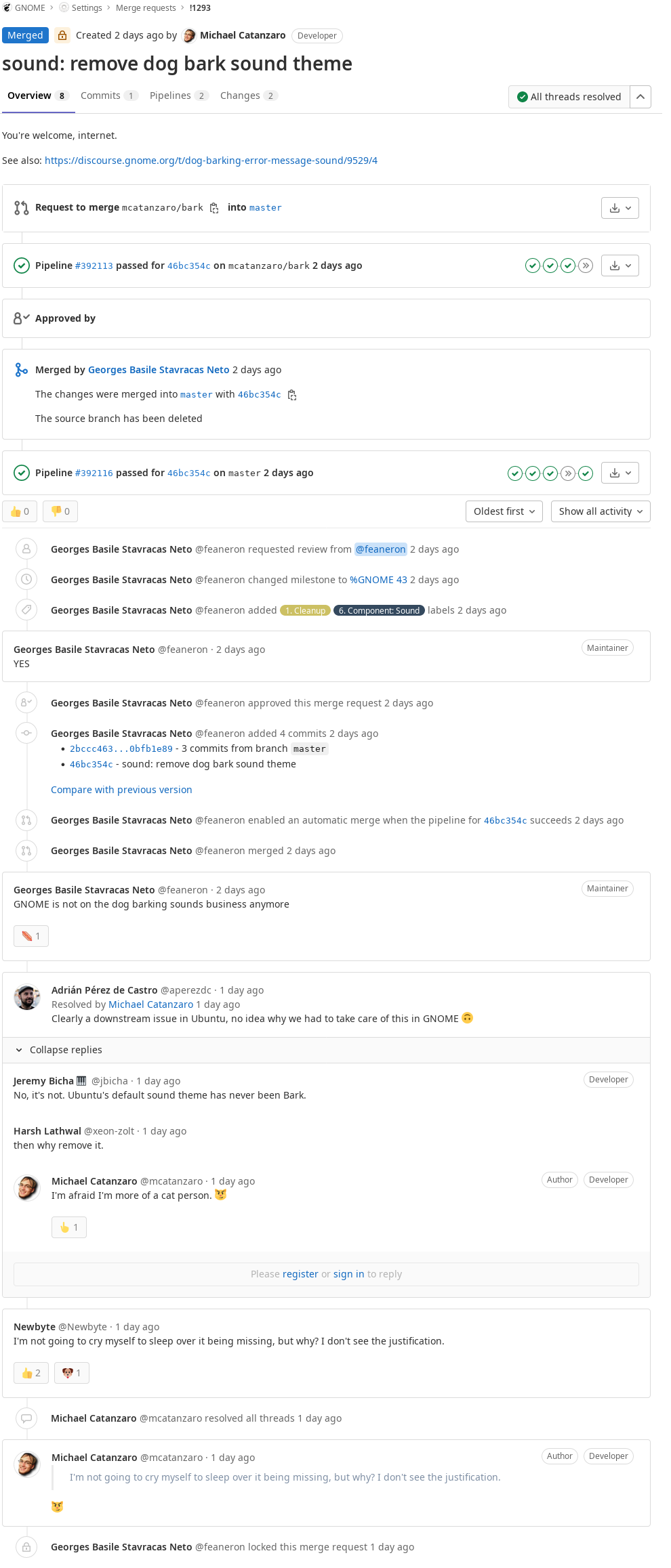The height and width of the screenshot is (1568, 671).
Task: Open the Pipelines tab
Action: click(179, 96)
